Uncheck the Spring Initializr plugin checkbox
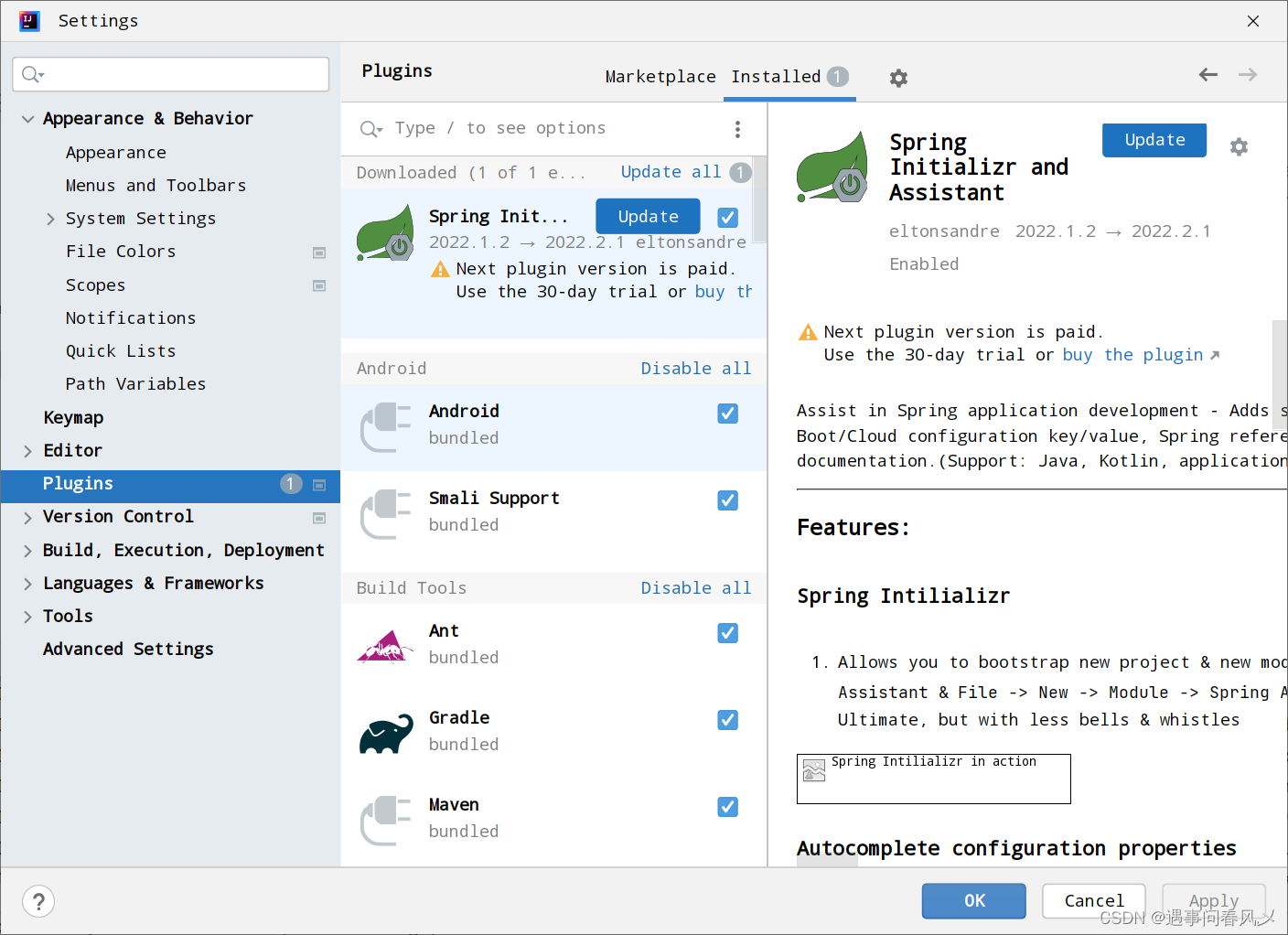The height and width of the screenshot is (935, 1288). [x=728, y=218]
